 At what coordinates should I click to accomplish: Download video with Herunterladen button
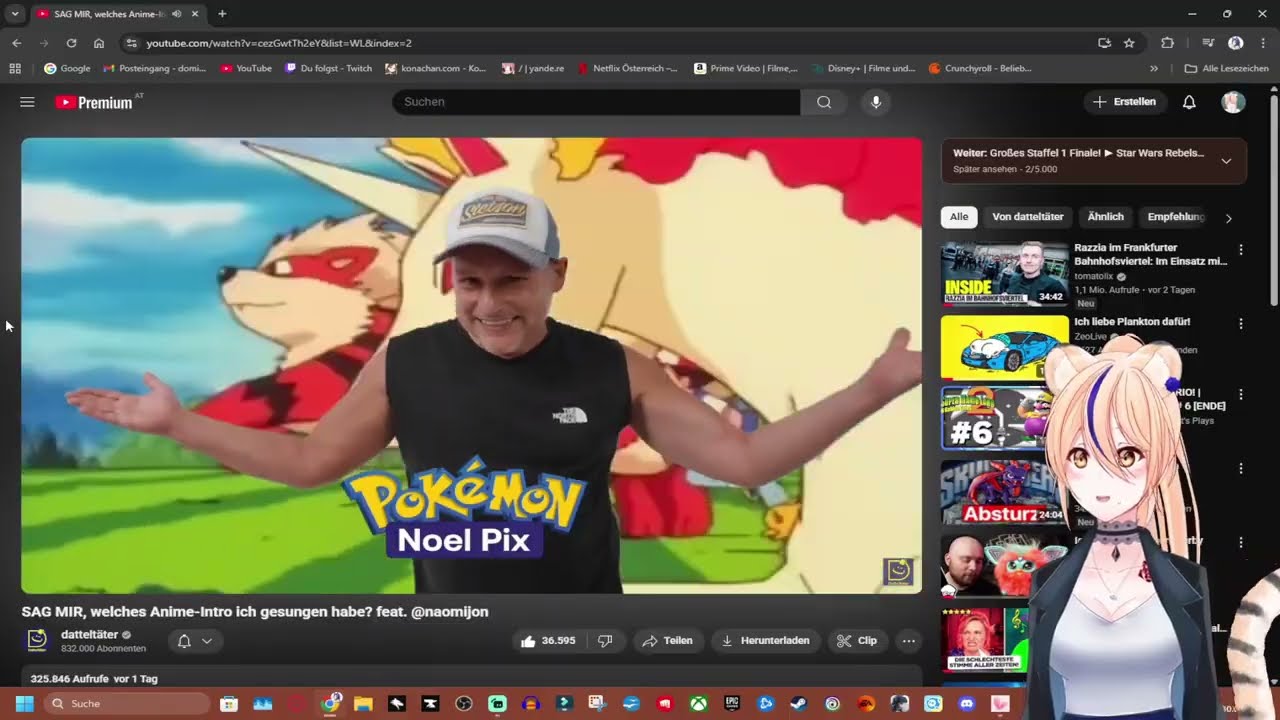click(765, 641)
